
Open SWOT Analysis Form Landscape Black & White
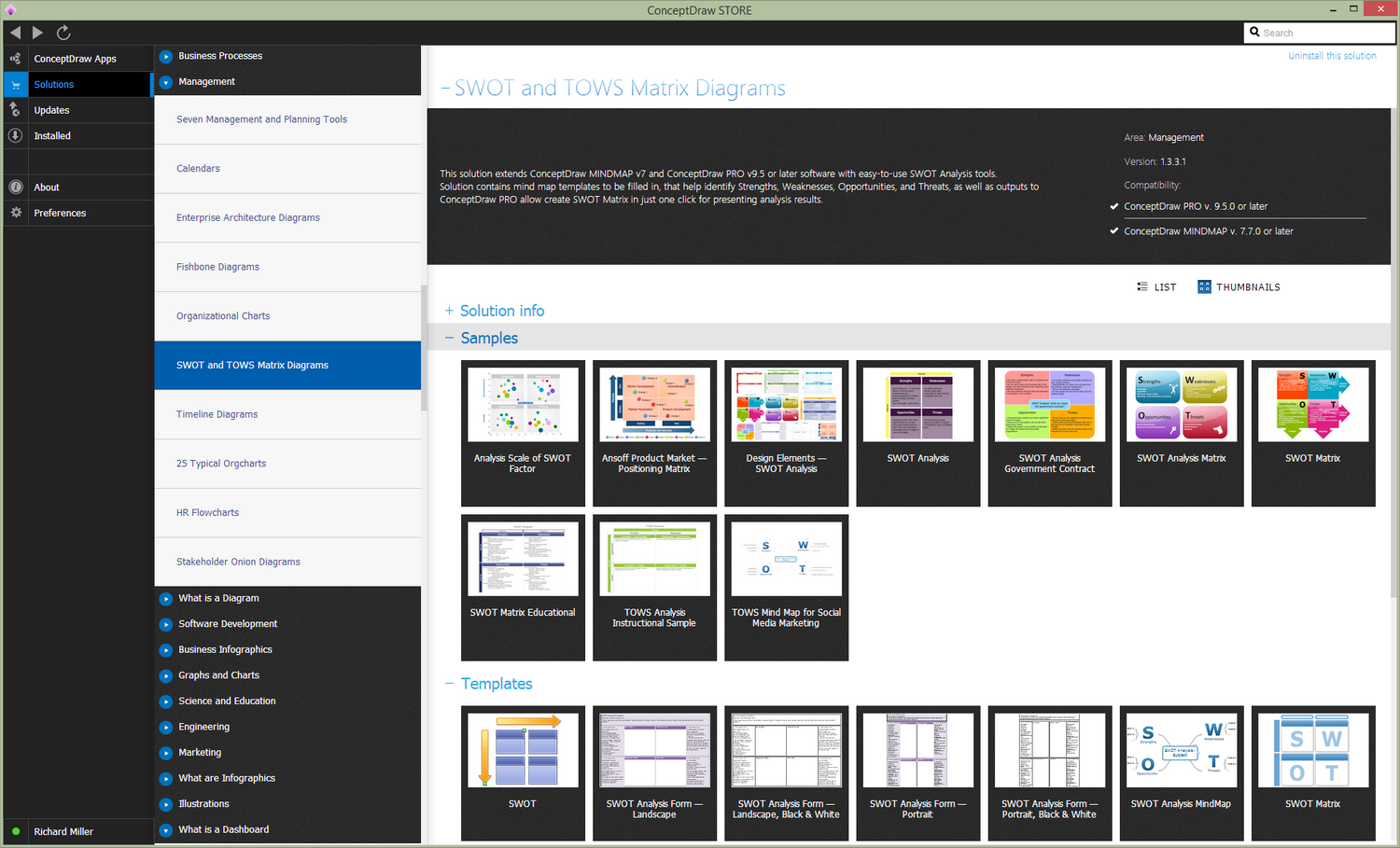(786, 772)
